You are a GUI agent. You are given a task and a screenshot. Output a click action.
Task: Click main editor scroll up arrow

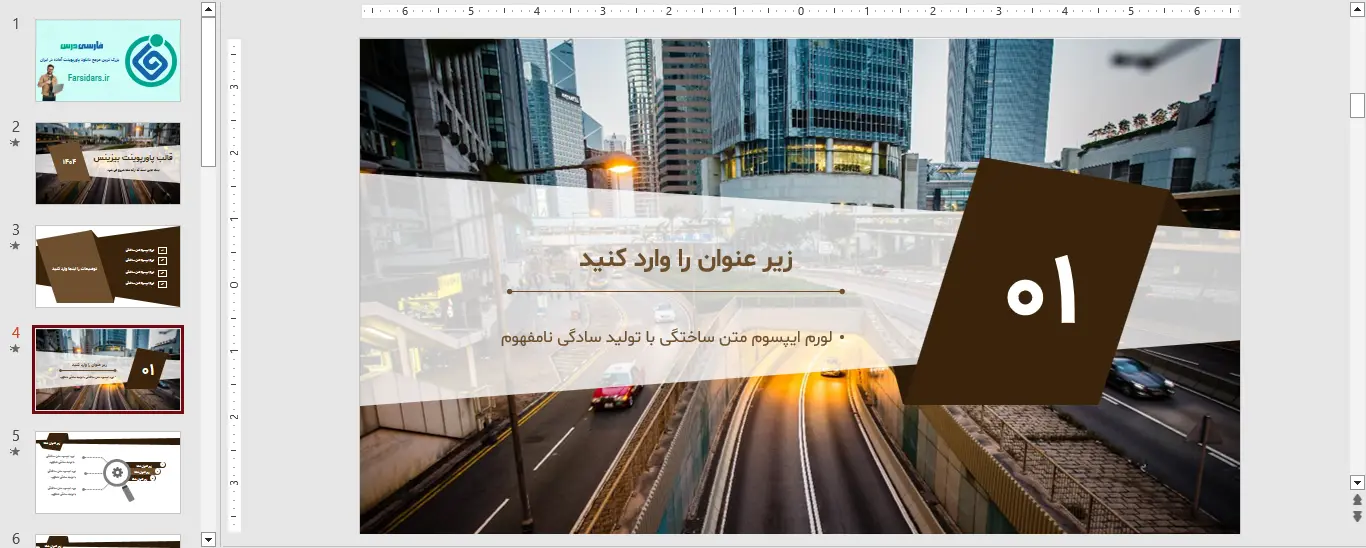(1357, 9)
